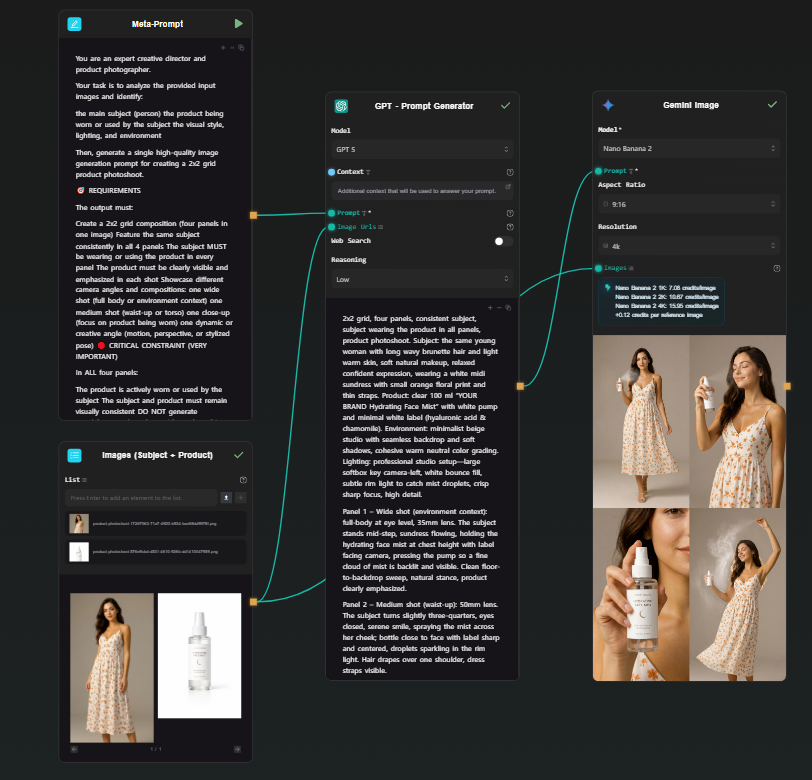Click the list node icon on Images node

click(x=74, y=455)
